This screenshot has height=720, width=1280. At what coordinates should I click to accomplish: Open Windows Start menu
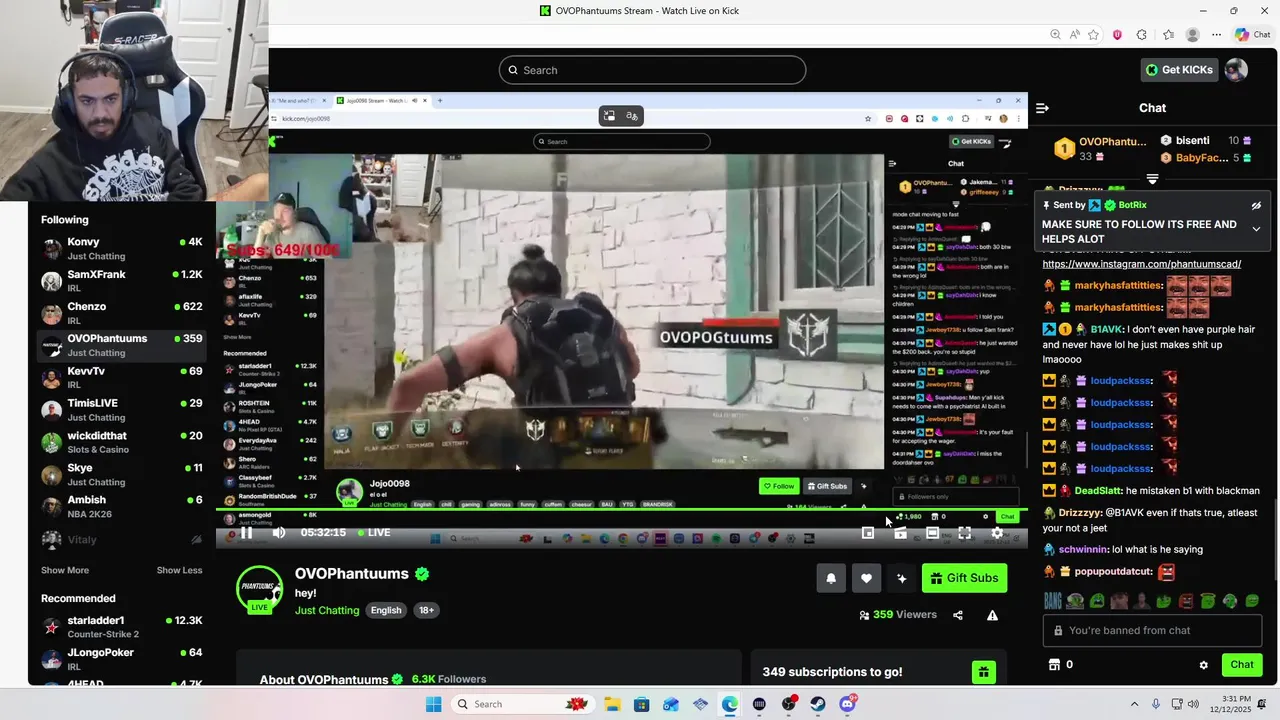(x=433, y=704)
